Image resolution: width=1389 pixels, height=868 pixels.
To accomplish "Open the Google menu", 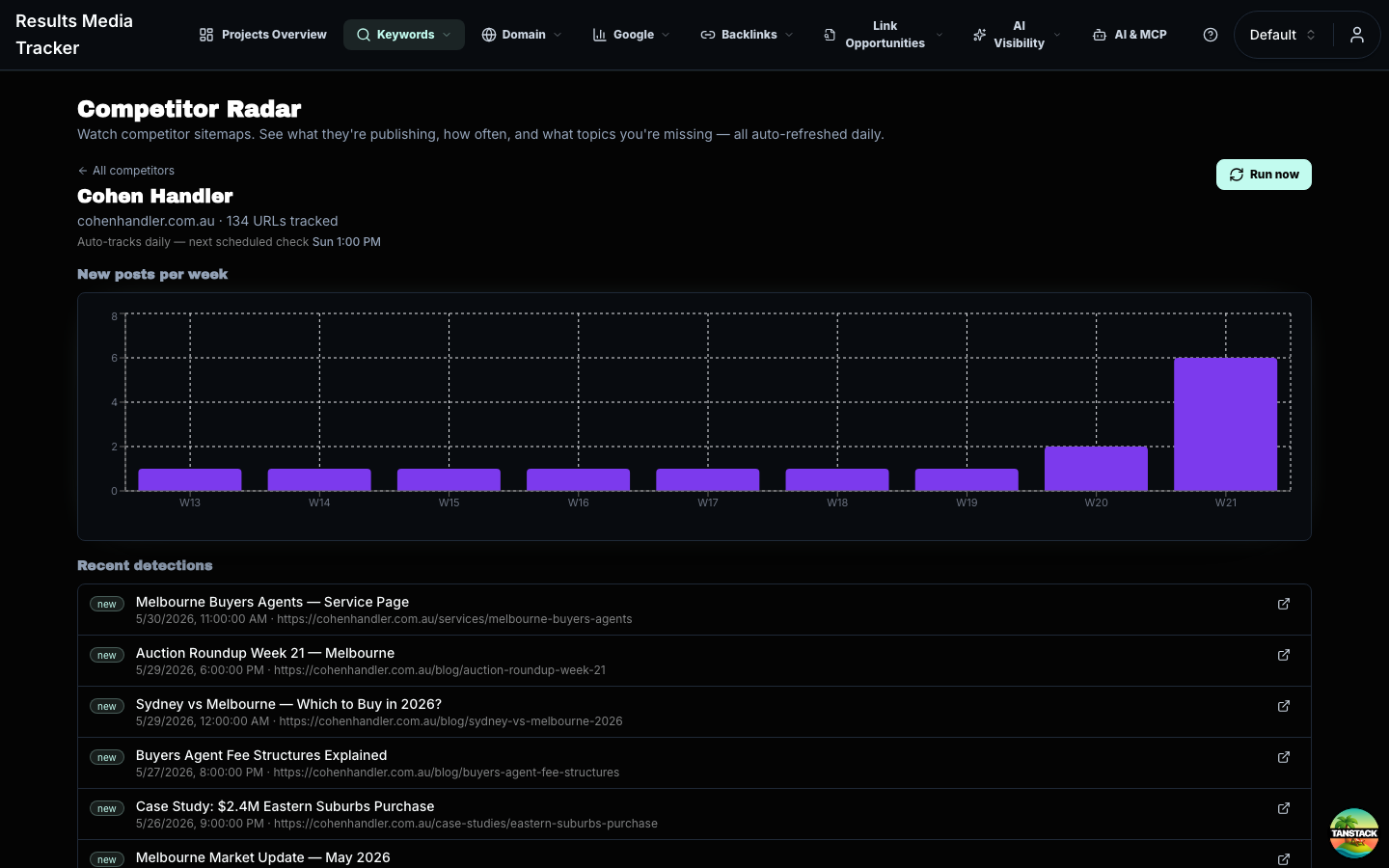I will (632, 35).
